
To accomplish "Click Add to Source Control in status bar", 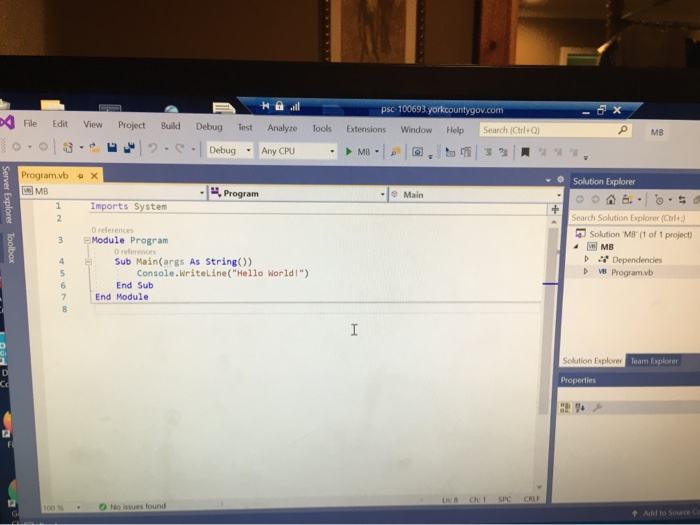I will (667, 513).
